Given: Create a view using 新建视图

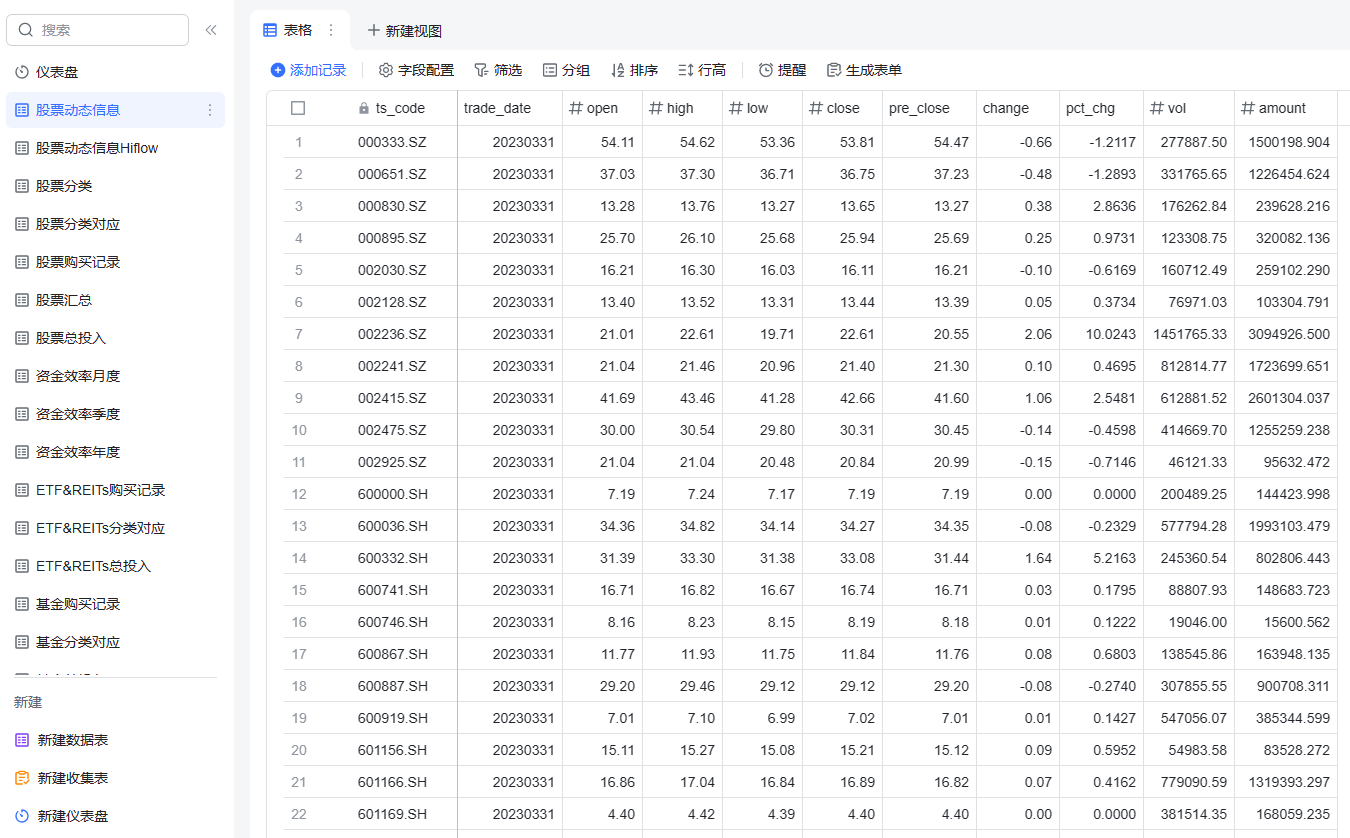Looking at the screenshot, I should point(404,31).
